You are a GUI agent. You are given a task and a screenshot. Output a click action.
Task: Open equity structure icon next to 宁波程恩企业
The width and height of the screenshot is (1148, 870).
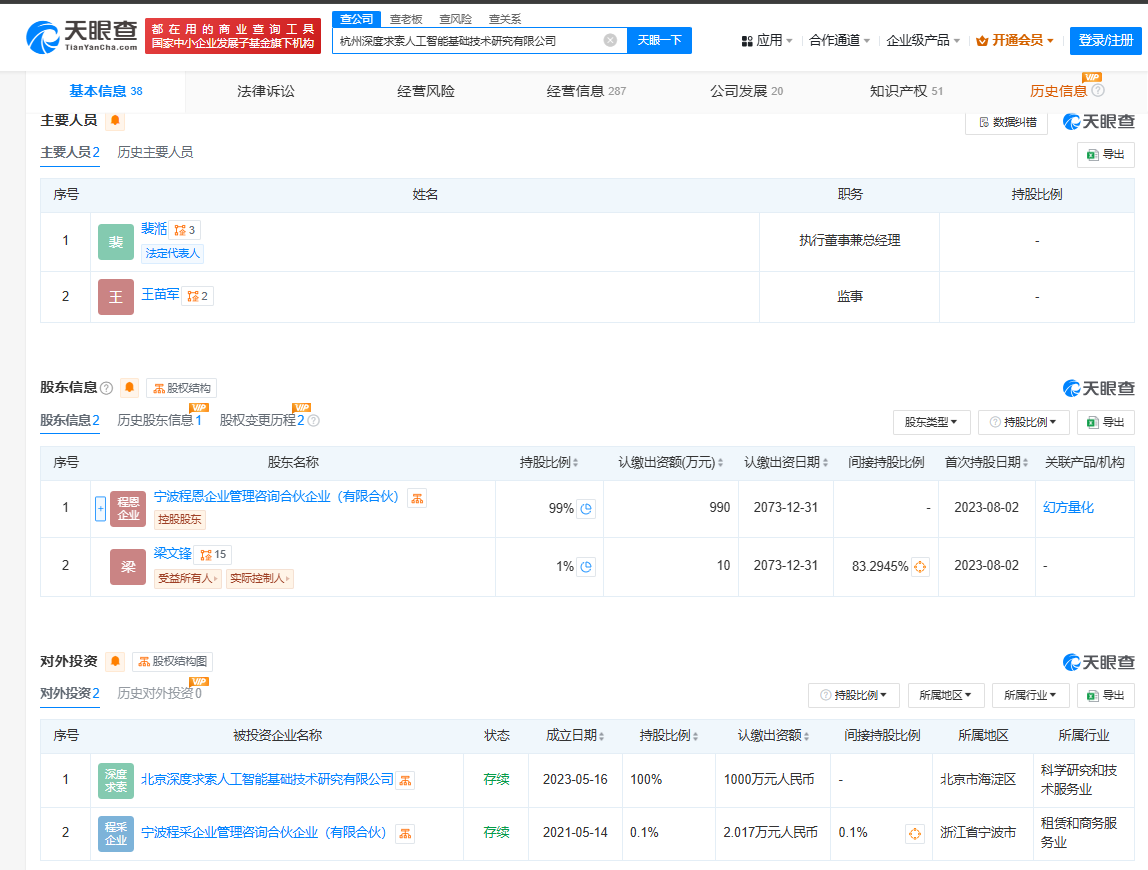pyautogui.click(x=417, y=498)
